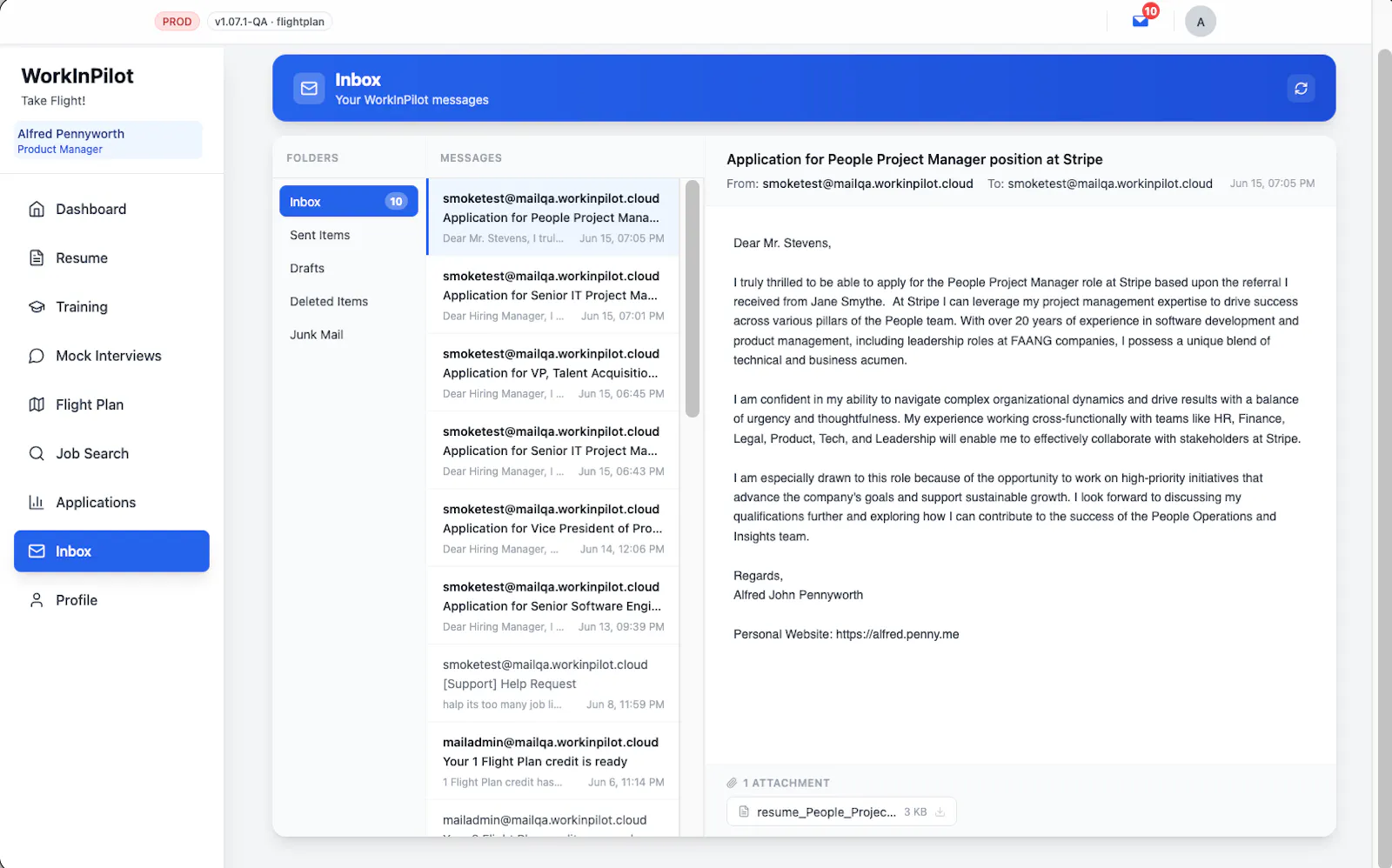Select message 'Application for People Project Mana...'
This screenshot has width=1392, height=868.
553,217
